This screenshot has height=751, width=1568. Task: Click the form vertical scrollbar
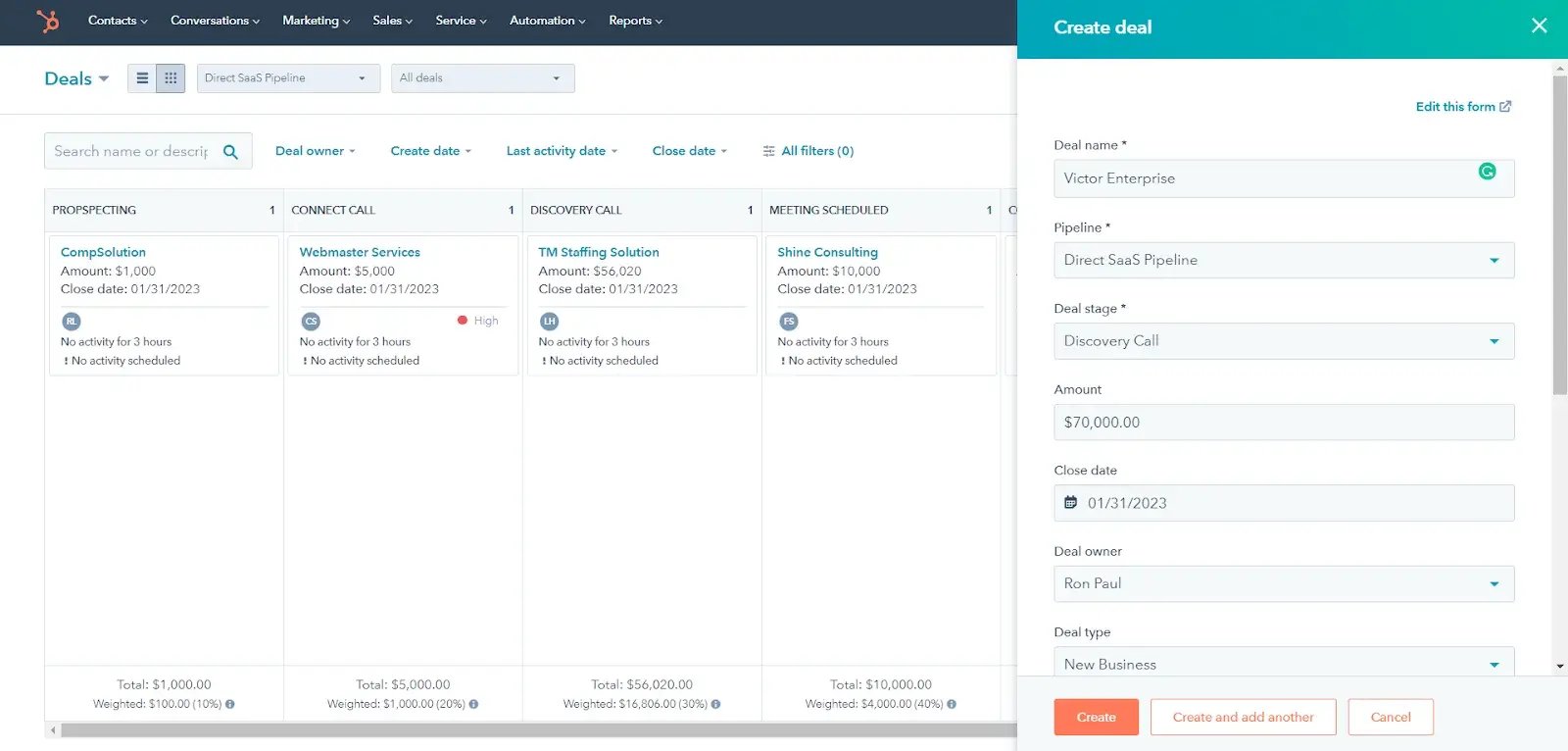click(1560, 235)
